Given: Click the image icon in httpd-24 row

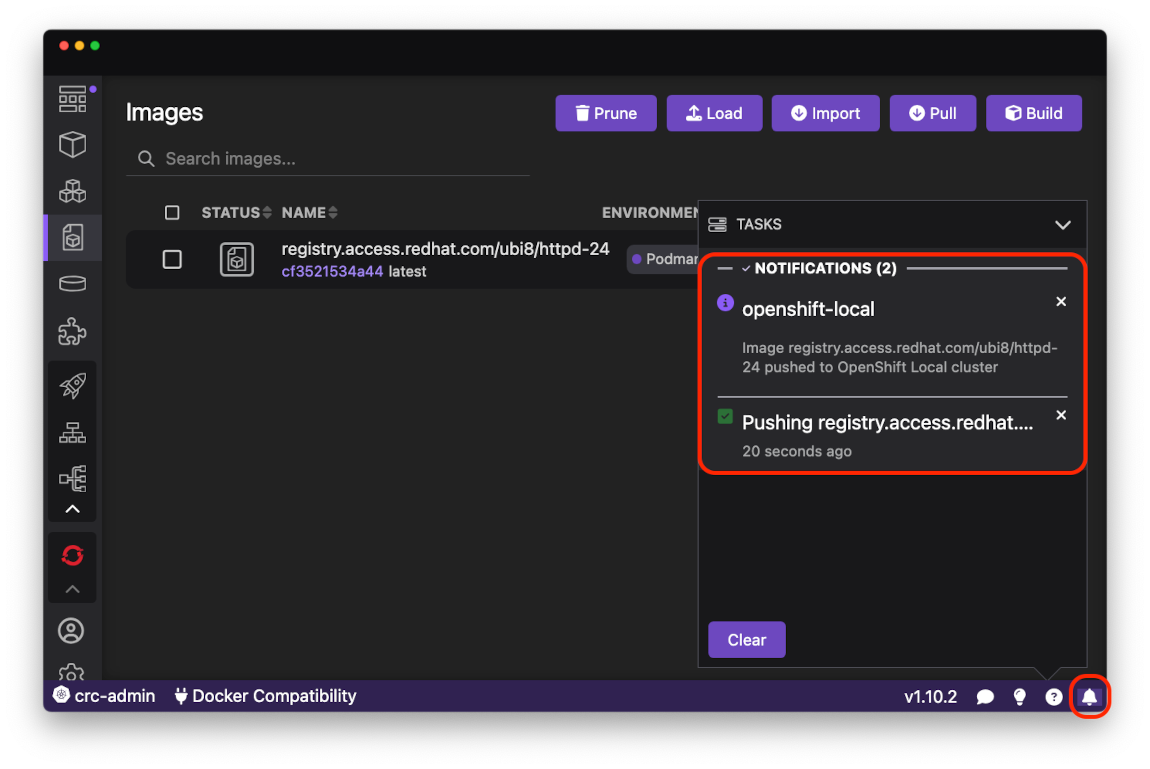Looking at the screenshot, I should 237,260.
